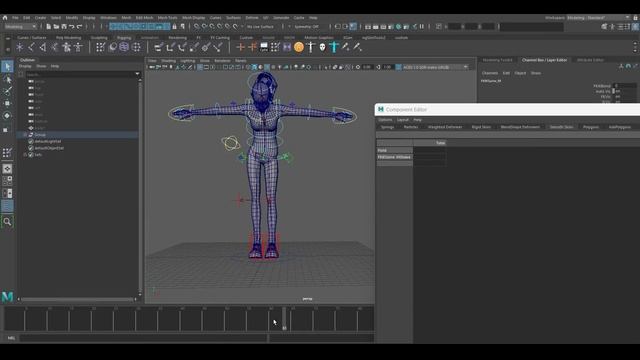Click the Outliner horizontal scrollbar
Viewport: 640px width, 360px height.
pos(77,299)
